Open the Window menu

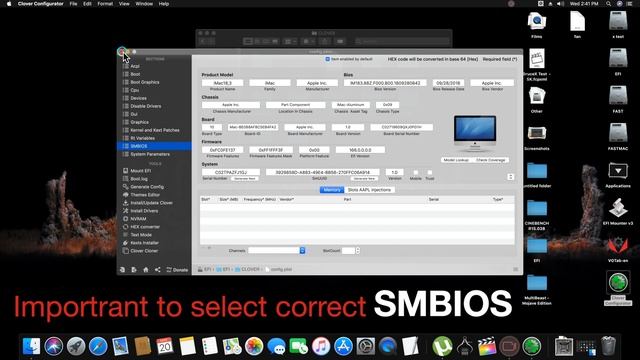(144, 4)
